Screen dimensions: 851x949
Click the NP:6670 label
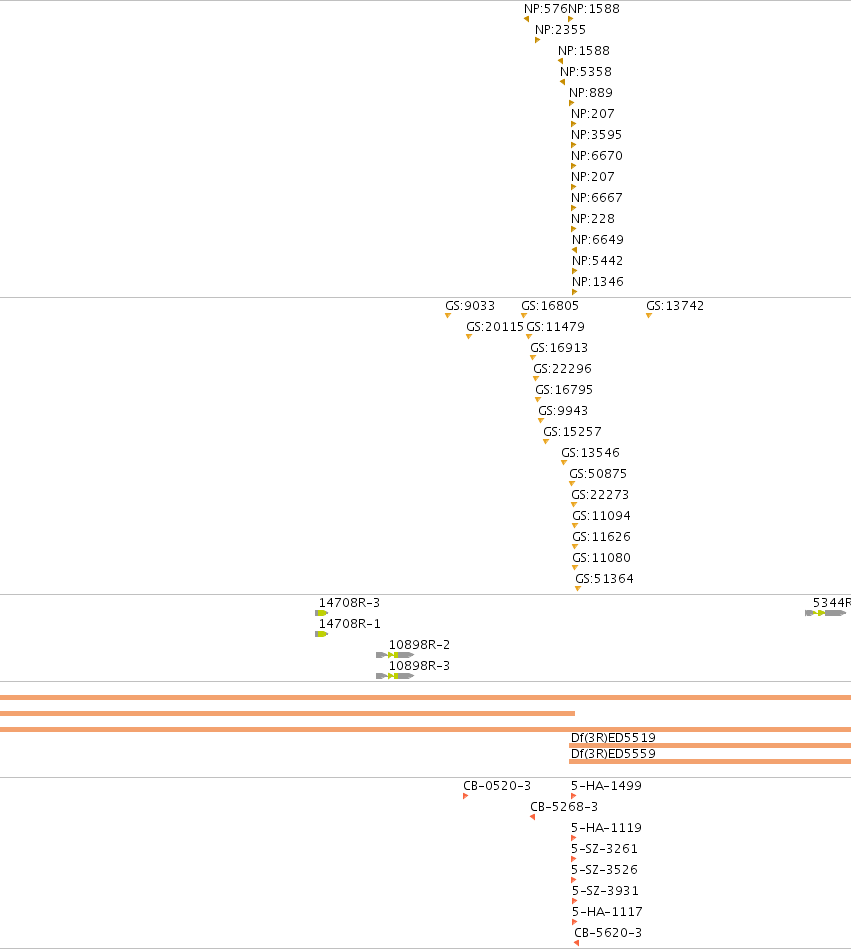click(x=597, y=156)
